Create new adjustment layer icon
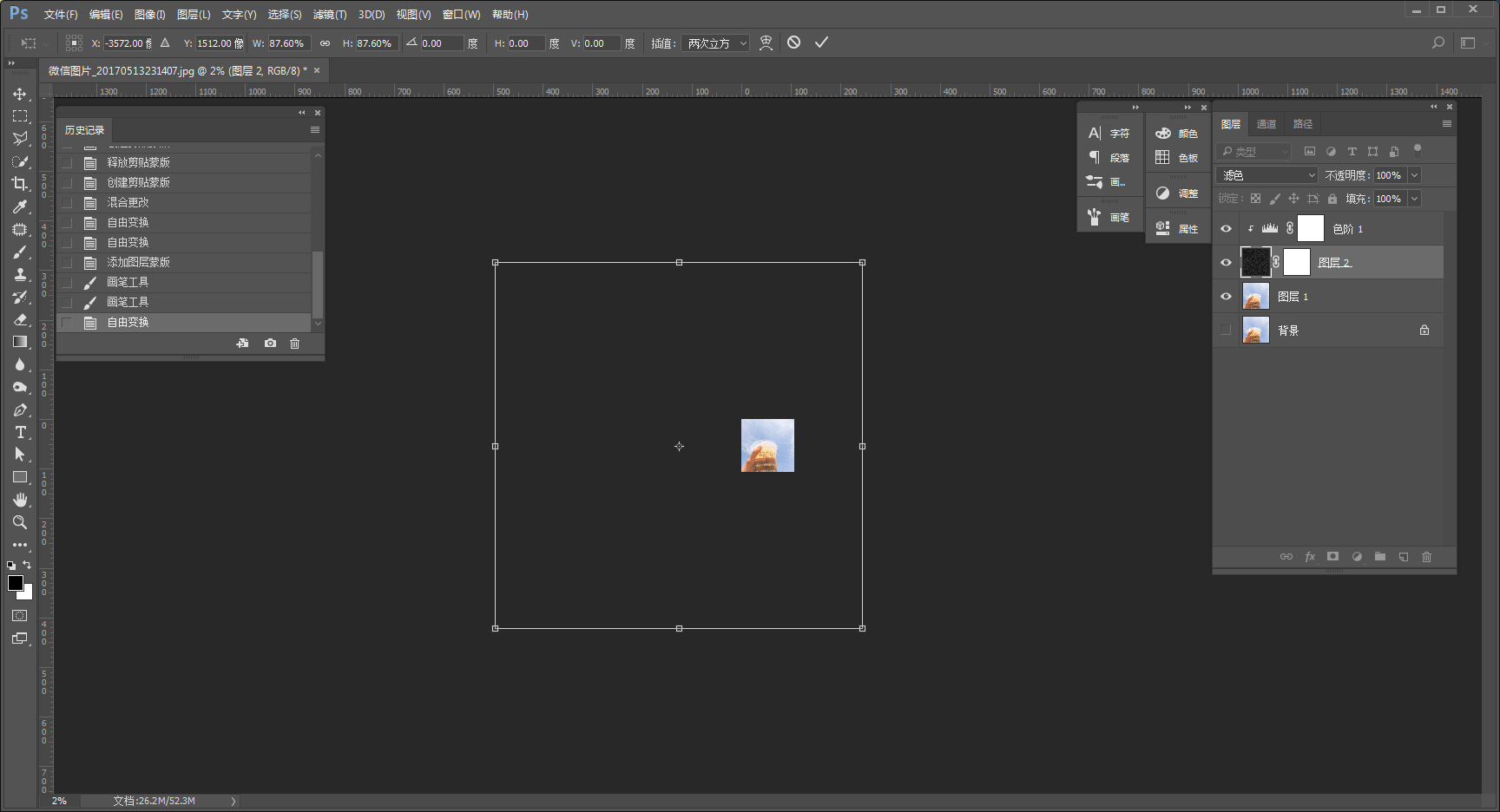1500x812 pixels. click(x=1357, y=557)
